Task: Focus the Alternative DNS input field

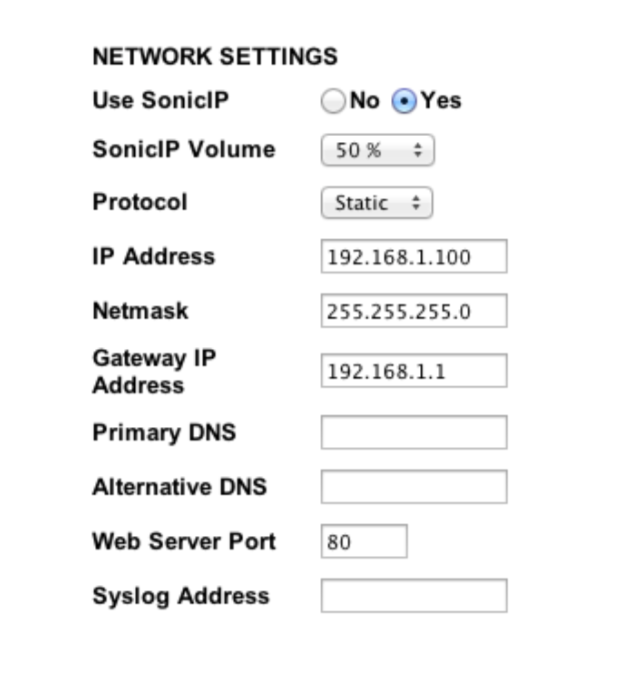Action: click(413, 487)
